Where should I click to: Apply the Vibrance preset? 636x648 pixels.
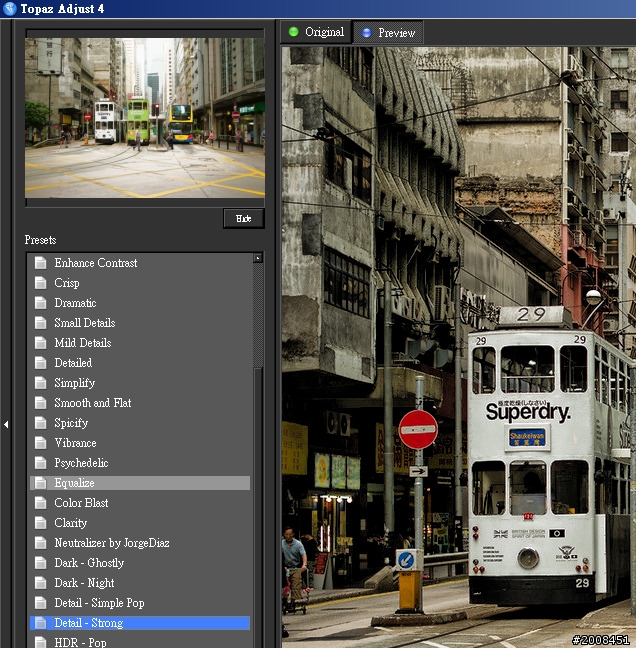pos(140,443)
